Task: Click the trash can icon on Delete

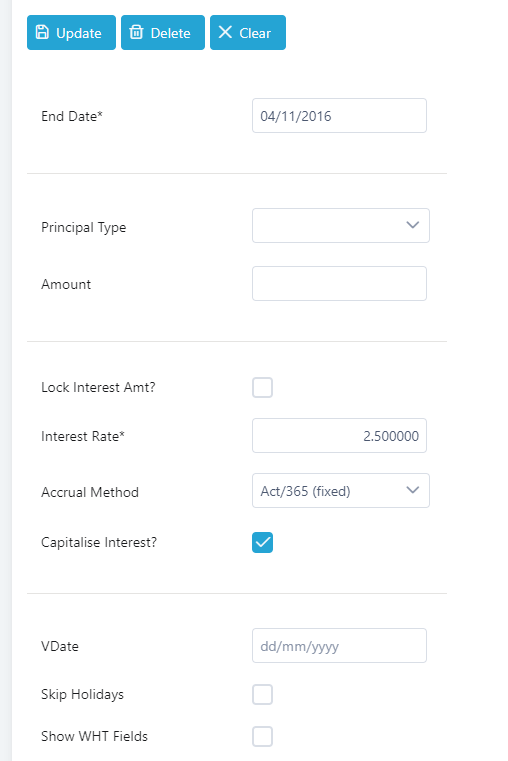Action: point(136,32)
